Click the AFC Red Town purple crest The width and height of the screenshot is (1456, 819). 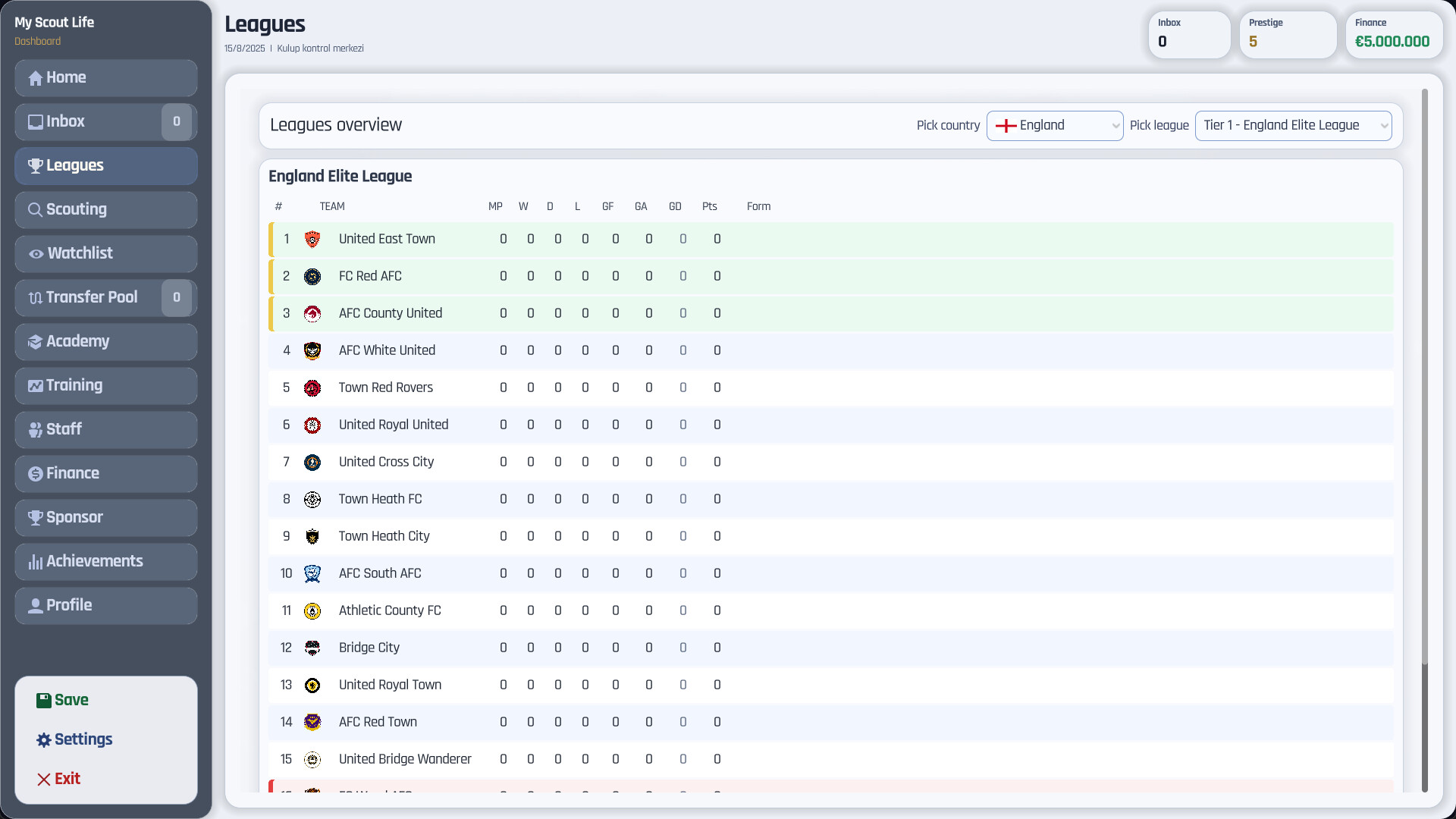pos(312,723)
